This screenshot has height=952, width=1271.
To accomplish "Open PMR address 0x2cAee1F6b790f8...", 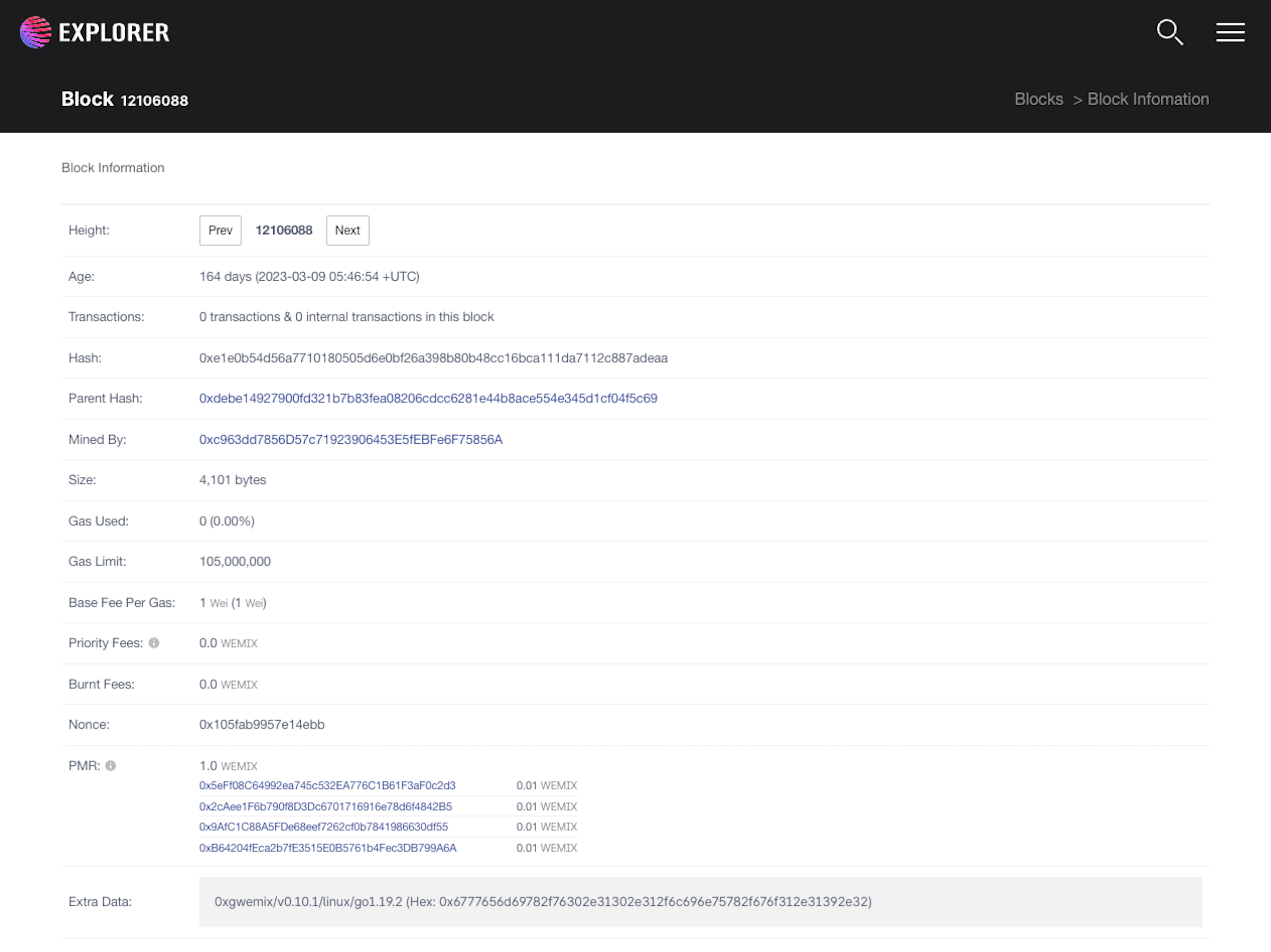I will point(325,807).
